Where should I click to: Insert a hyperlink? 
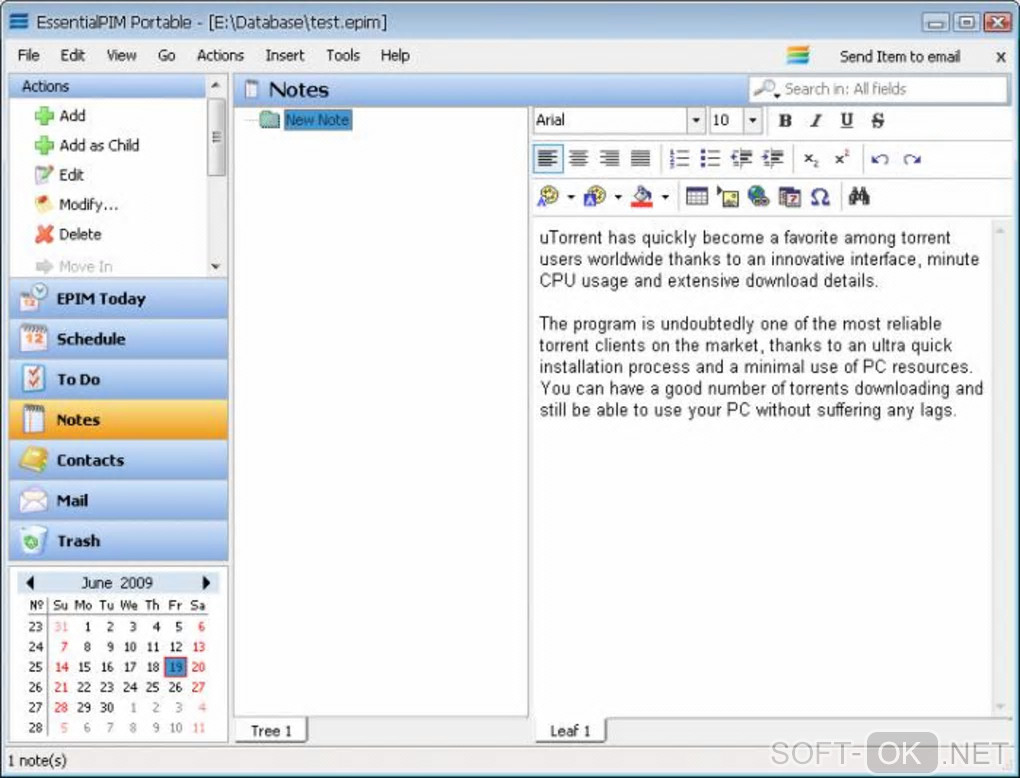(x=758, y=196)
